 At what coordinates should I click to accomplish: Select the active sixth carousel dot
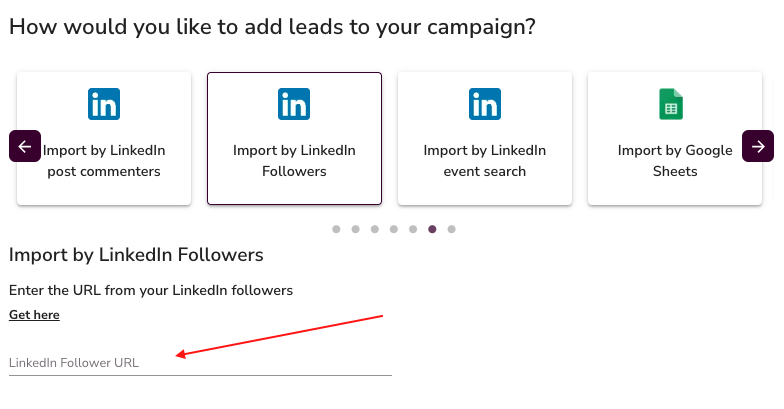[x=432, y=229]
